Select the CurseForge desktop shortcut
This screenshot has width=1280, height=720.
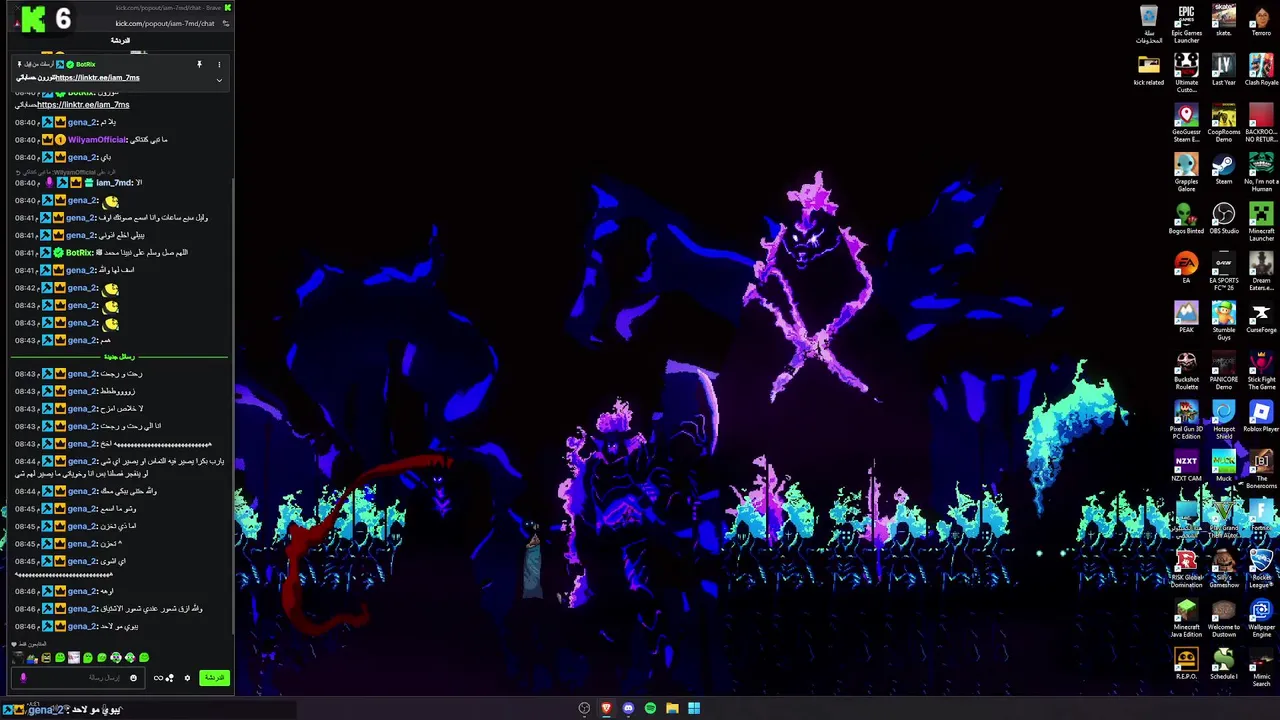click(x=1261, y=318)
